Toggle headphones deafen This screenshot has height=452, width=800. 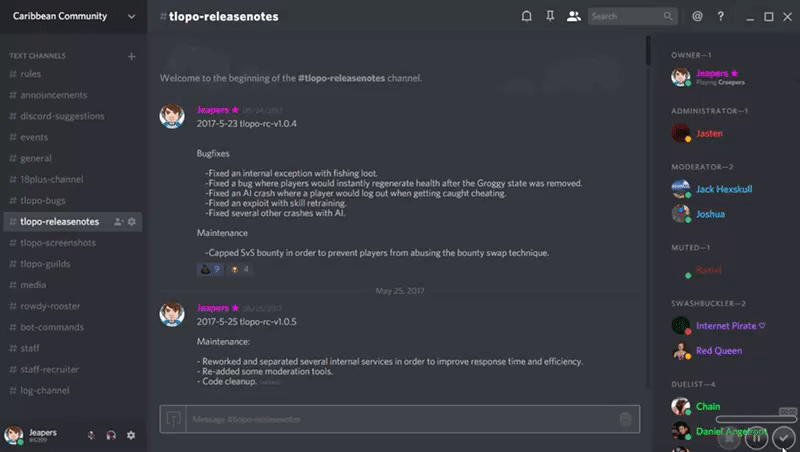[x=111, y=435]
